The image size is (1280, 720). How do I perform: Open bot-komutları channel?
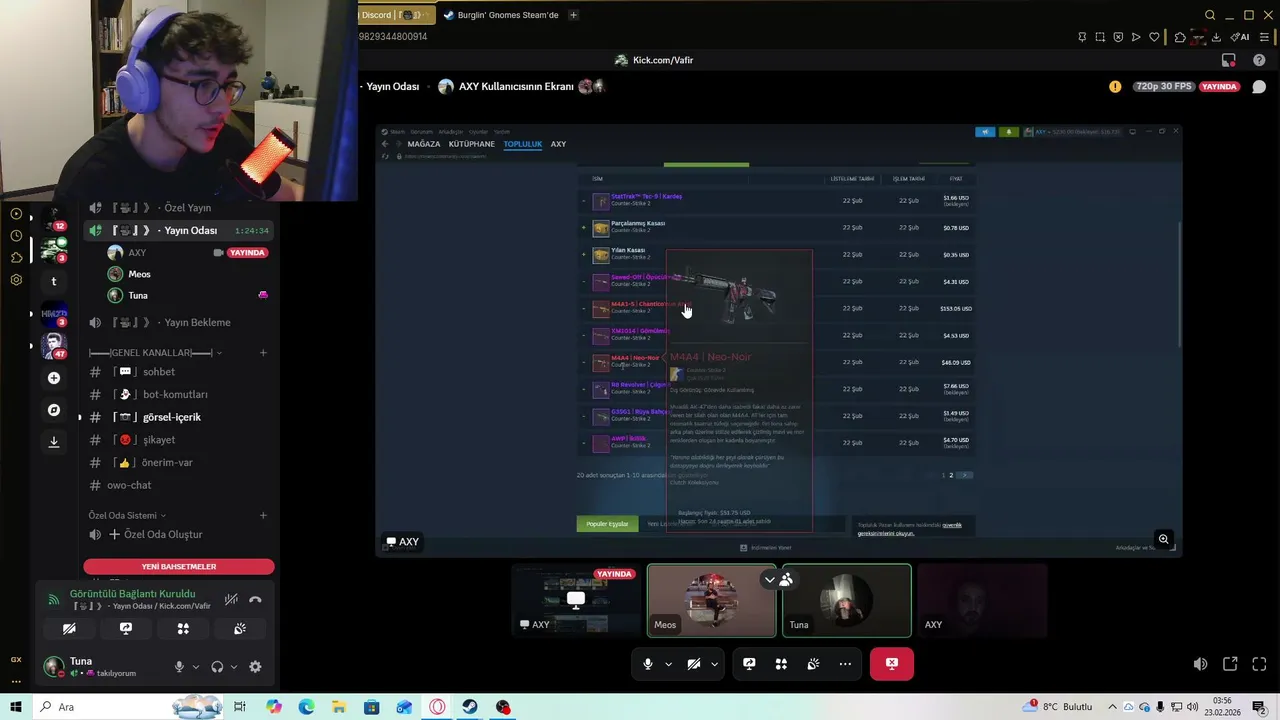(x=178, y=394)
